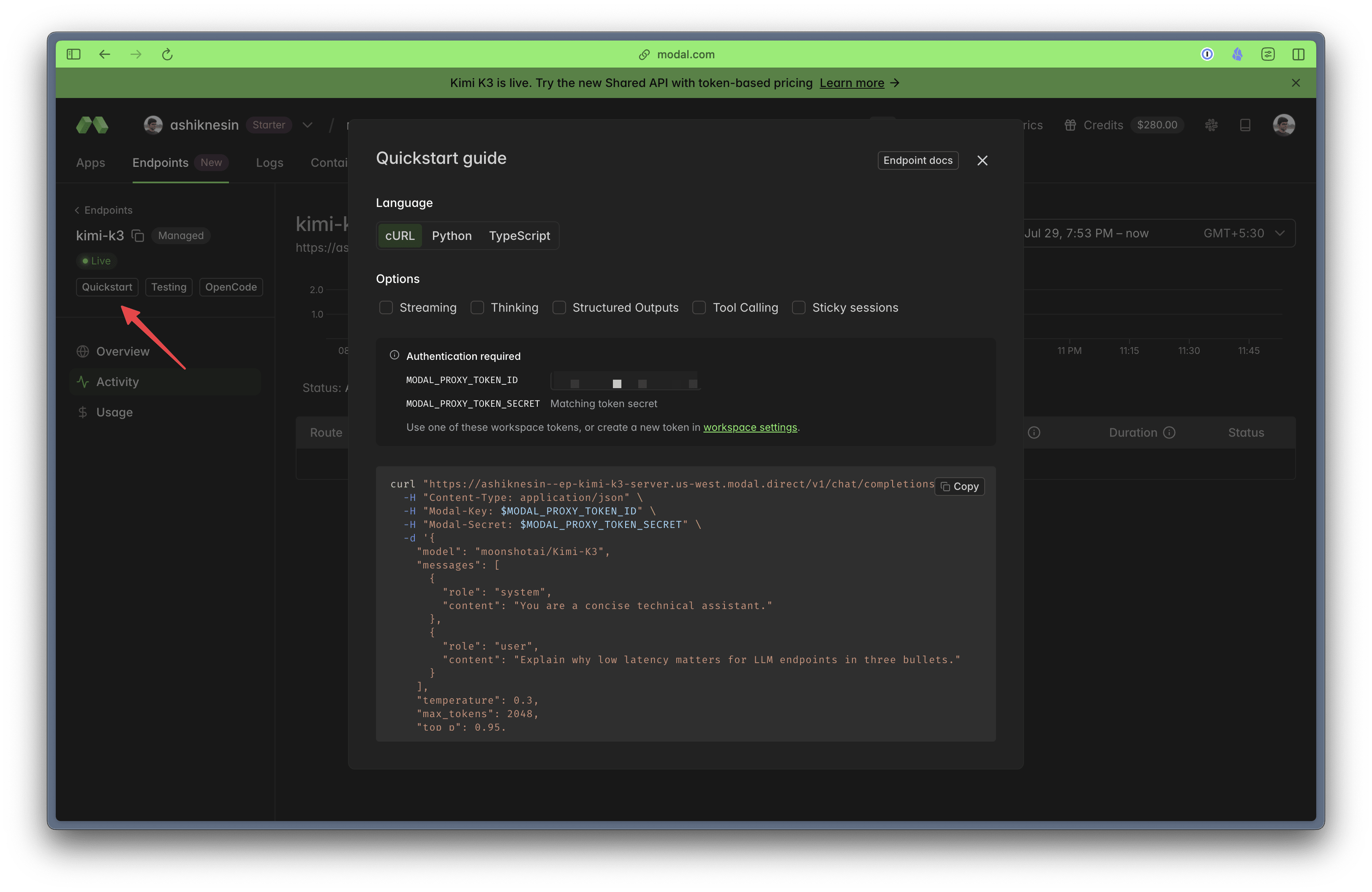The width and height of the screenshot is (1372, 892).
Task: Open the split view browser icon
Action: pyautogui.click(x=1298, y=54)
